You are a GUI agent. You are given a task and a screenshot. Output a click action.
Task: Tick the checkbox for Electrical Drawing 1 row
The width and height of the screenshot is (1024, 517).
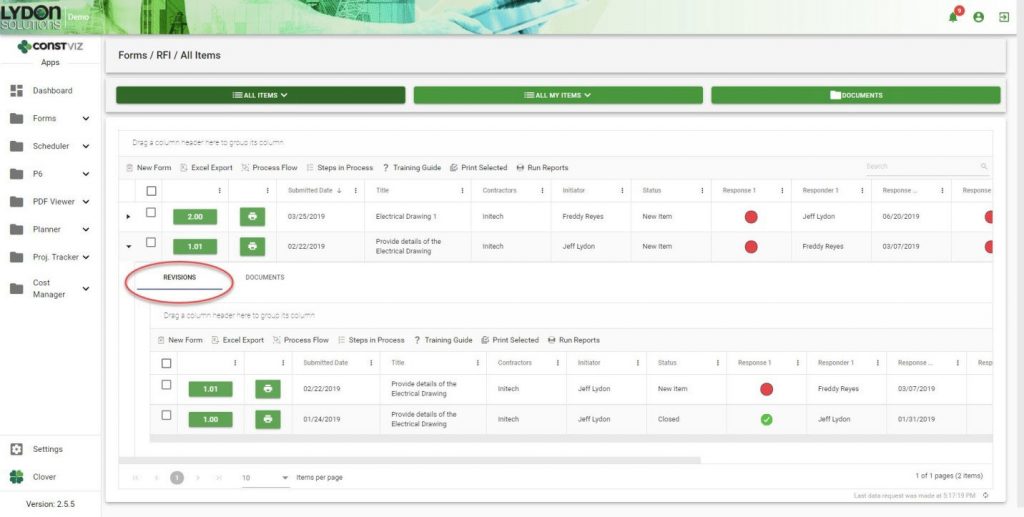pyautogui.click(x=151, y=213)
